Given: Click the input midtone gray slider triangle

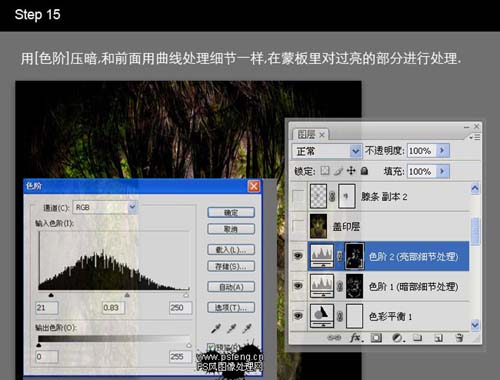Looking at the screenshot, I should [127, 295].
